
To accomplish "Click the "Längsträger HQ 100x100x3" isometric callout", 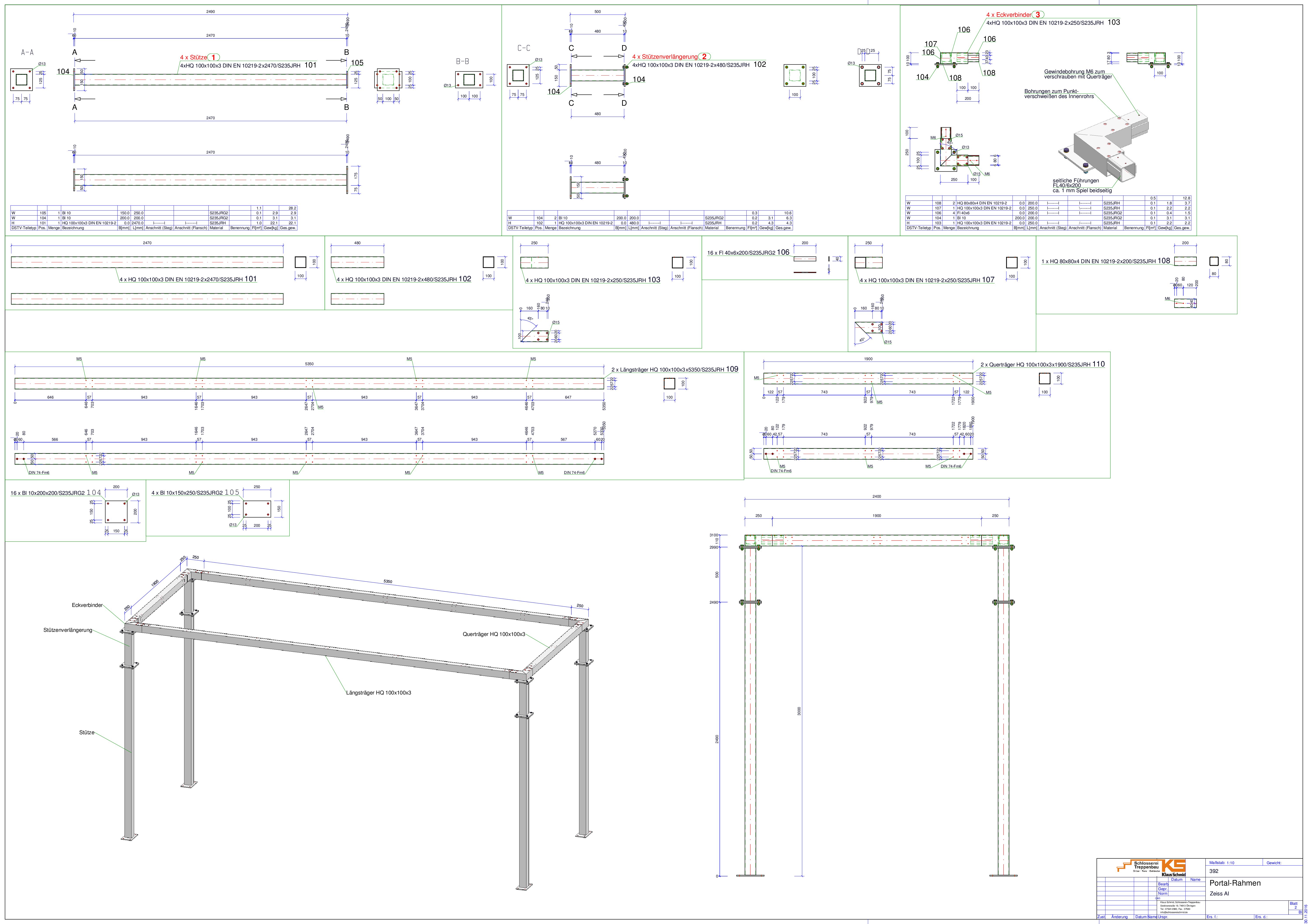I will click(x=379, y=693).
